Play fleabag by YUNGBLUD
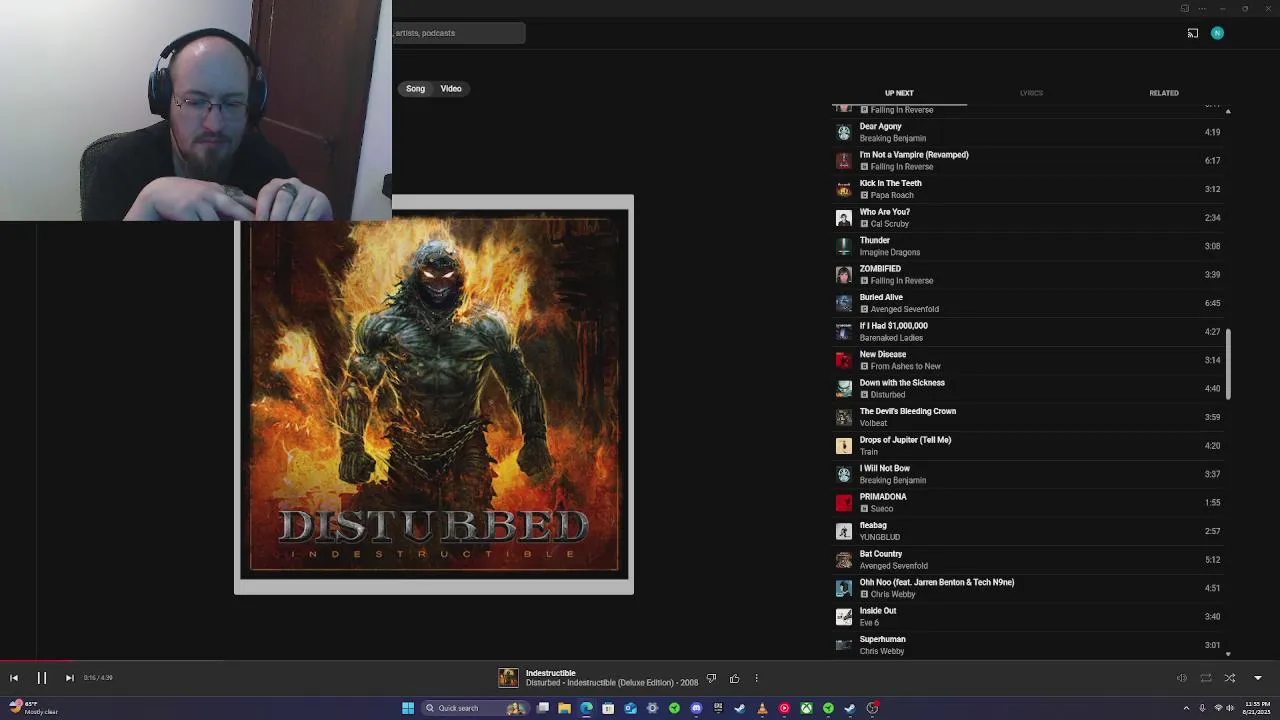The height and width of the screenshot is (720, 1280). click(1030, 531)
